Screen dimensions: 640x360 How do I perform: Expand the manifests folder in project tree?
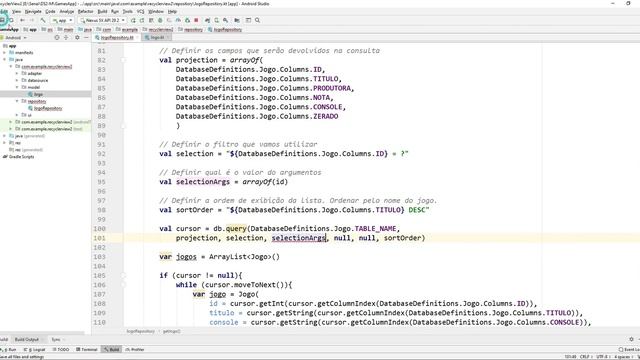pyautogui.click(x=4, y=53)
